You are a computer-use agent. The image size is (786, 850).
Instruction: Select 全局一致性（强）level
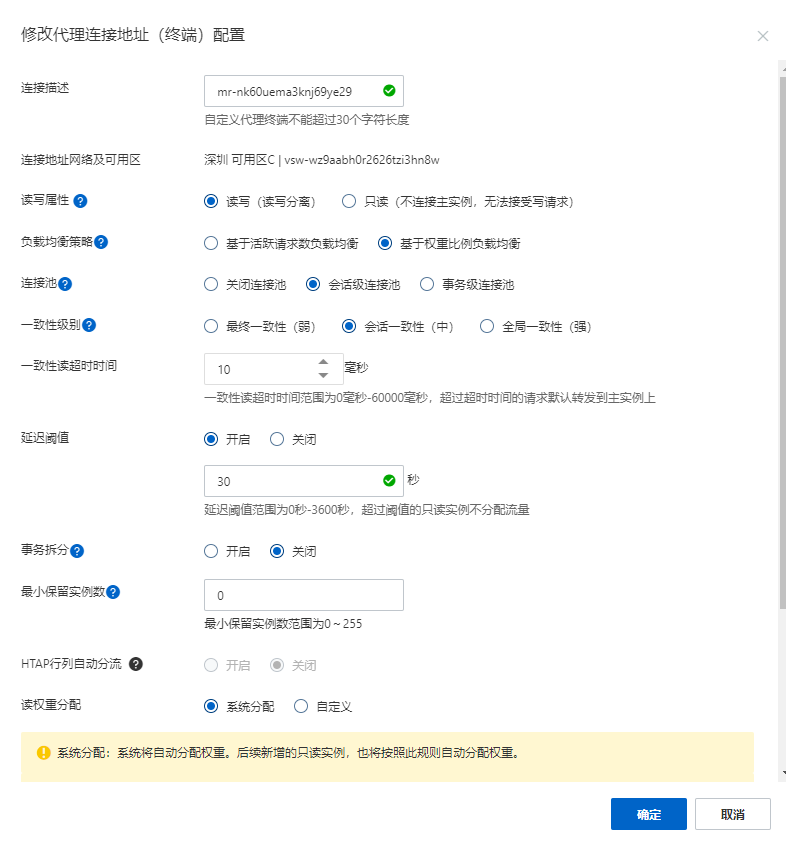pos(487,326)
